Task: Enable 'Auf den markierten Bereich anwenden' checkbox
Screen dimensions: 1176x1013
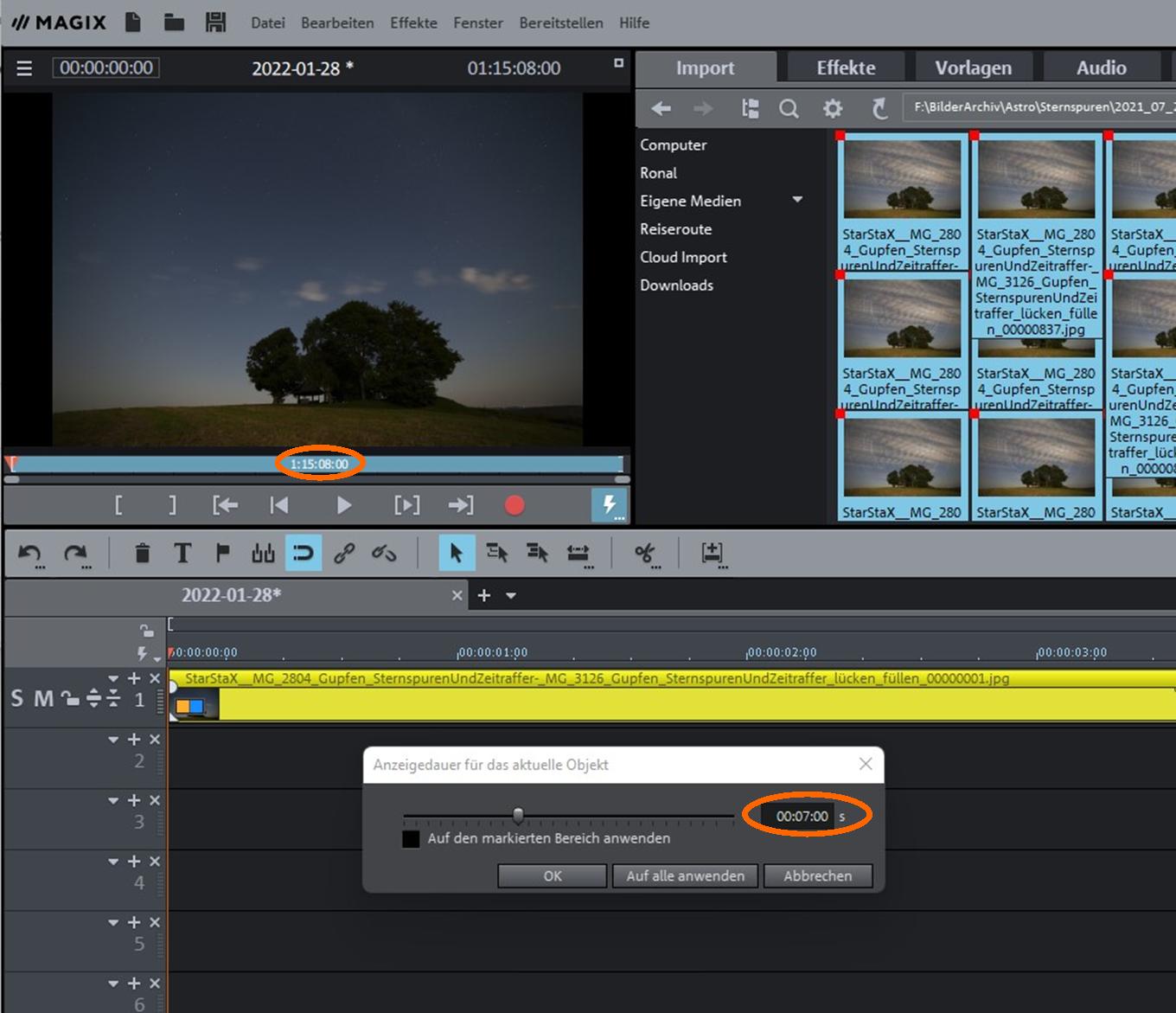Action: pos(412,839)
